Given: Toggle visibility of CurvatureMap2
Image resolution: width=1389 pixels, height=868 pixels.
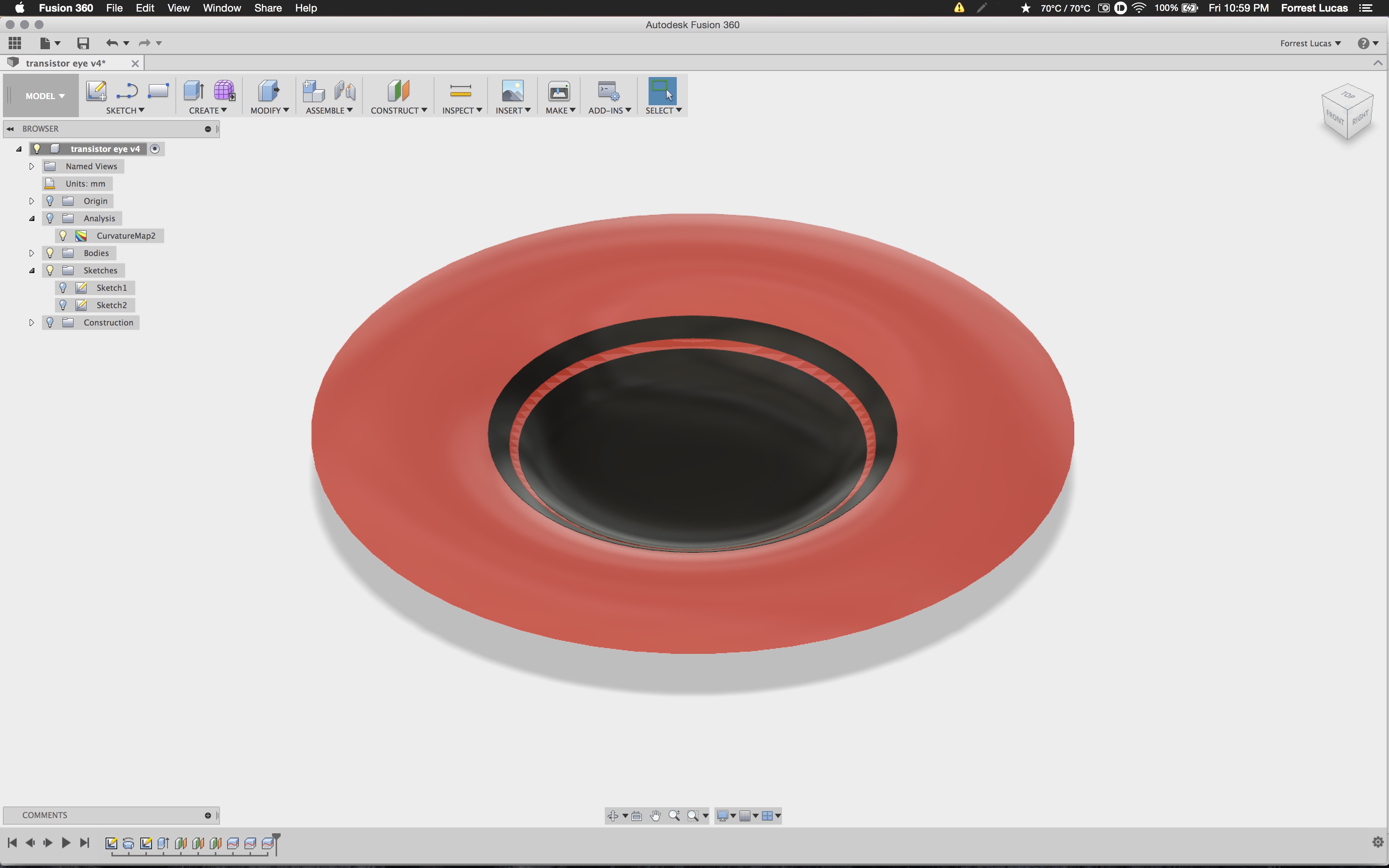Looking at the screenshot, I should (x=63, y=236).
